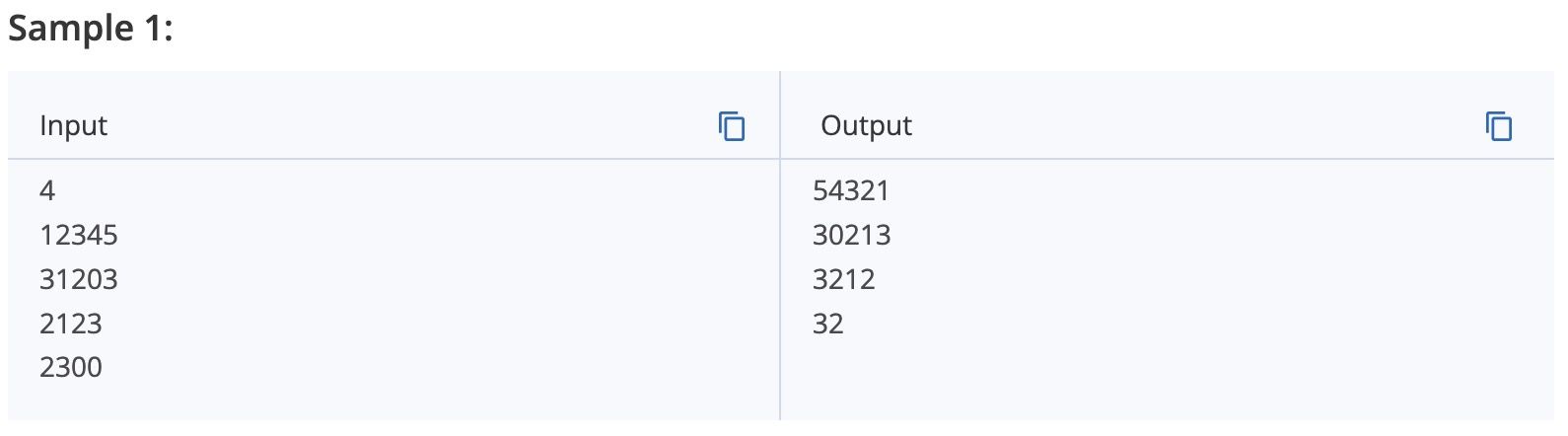This screenshot has height=436, width=1568.
Task: Click blank header space between Output label and copy icon
Action: click(1198, 126)
